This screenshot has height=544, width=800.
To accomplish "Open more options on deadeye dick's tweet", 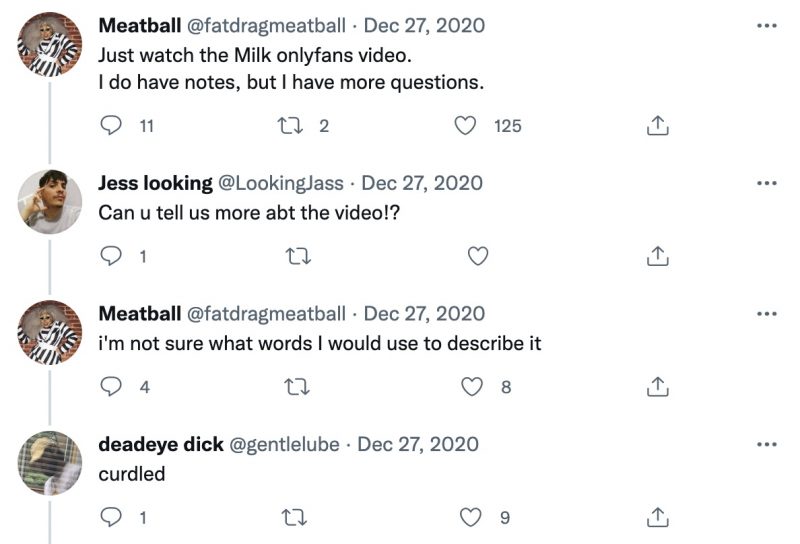I will [767, 444].
